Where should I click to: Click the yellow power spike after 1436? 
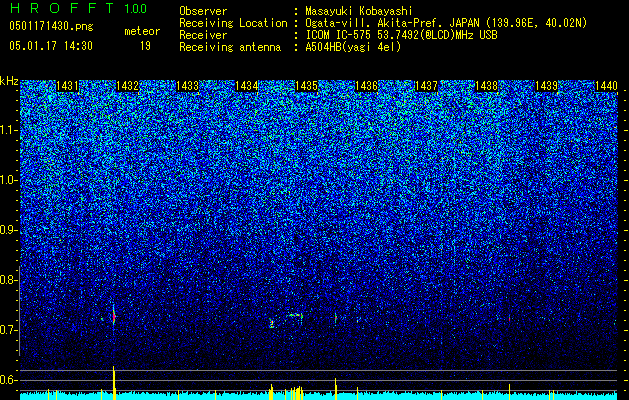[336, 388]
